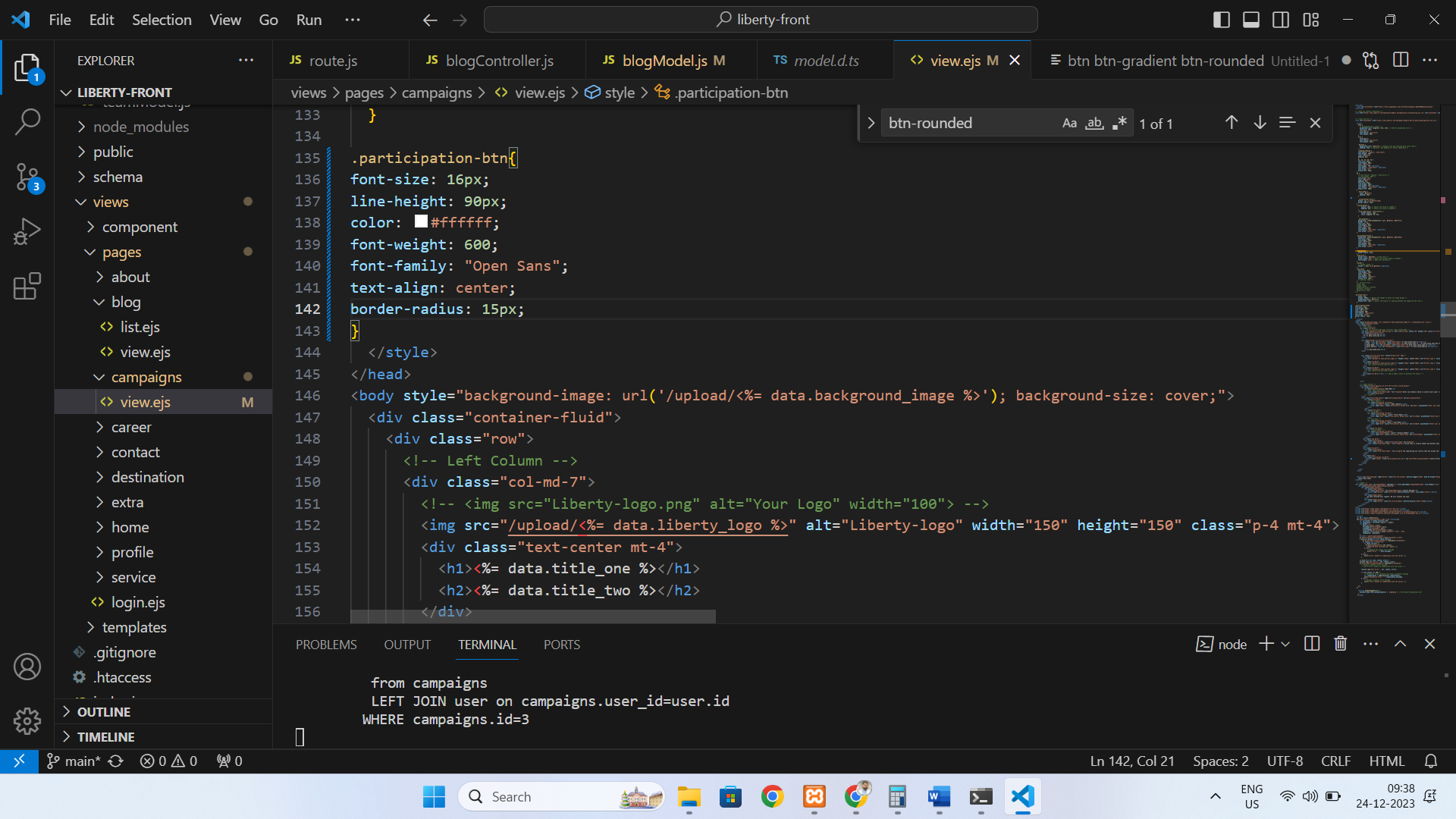This screenshot has height=819, width=1456.
Task: Open the Search view in activity bar
Action: coord(27,122)
